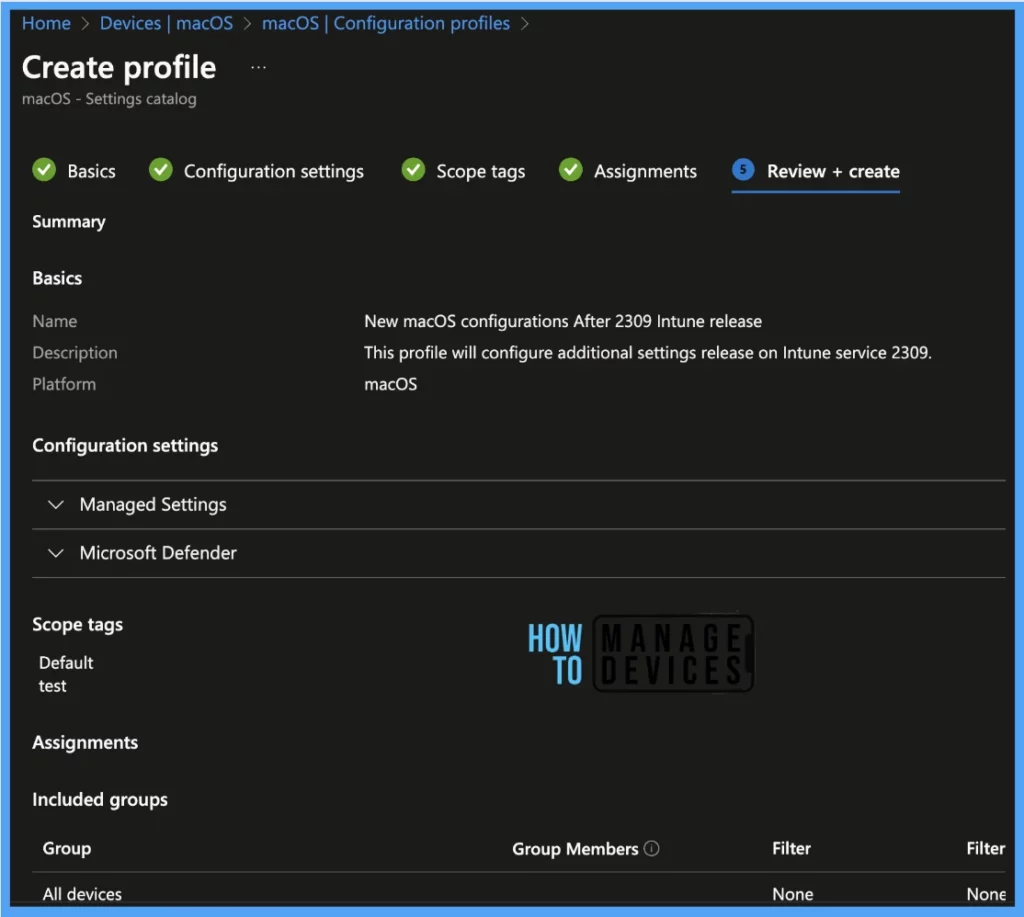The height and width of the screenshot is (917, 1024).
Task: Select the Review + create tab
Action: point(816,171)
